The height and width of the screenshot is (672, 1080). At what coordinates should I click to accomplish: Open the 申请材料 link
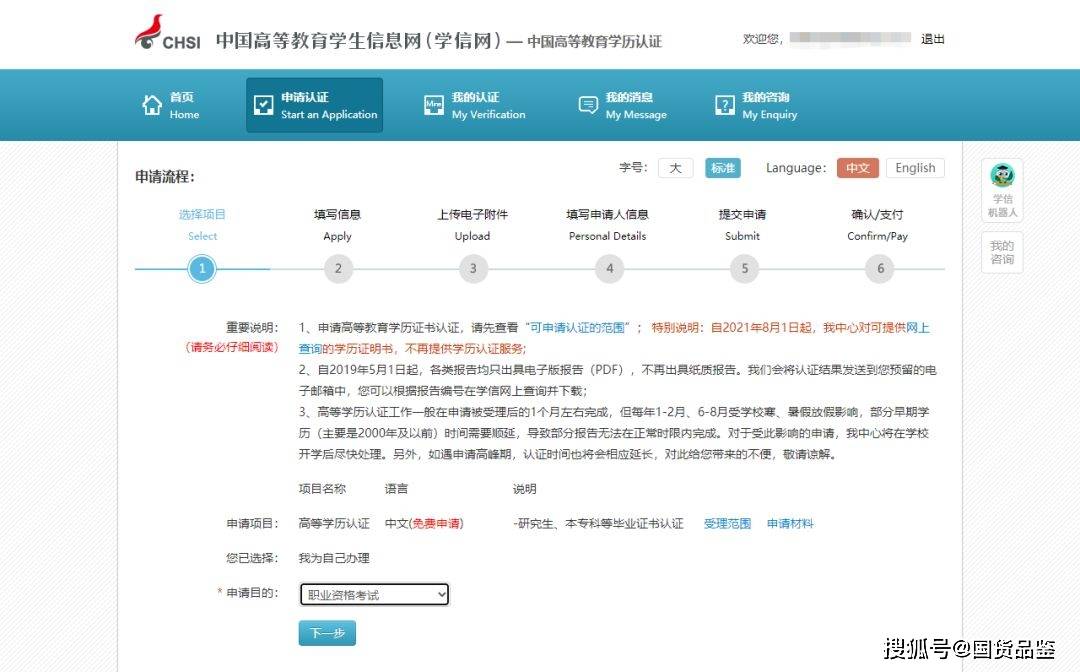click(x=790, y=523)
